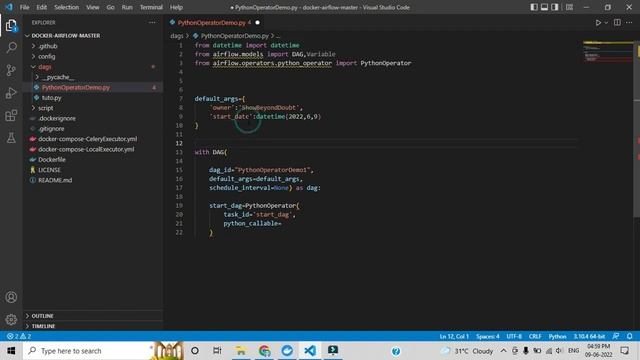Image resolution: width=640 pixels, height=360 pixels.
Task: Open errors and warnings in status bar
Action: tap(19, 336)
